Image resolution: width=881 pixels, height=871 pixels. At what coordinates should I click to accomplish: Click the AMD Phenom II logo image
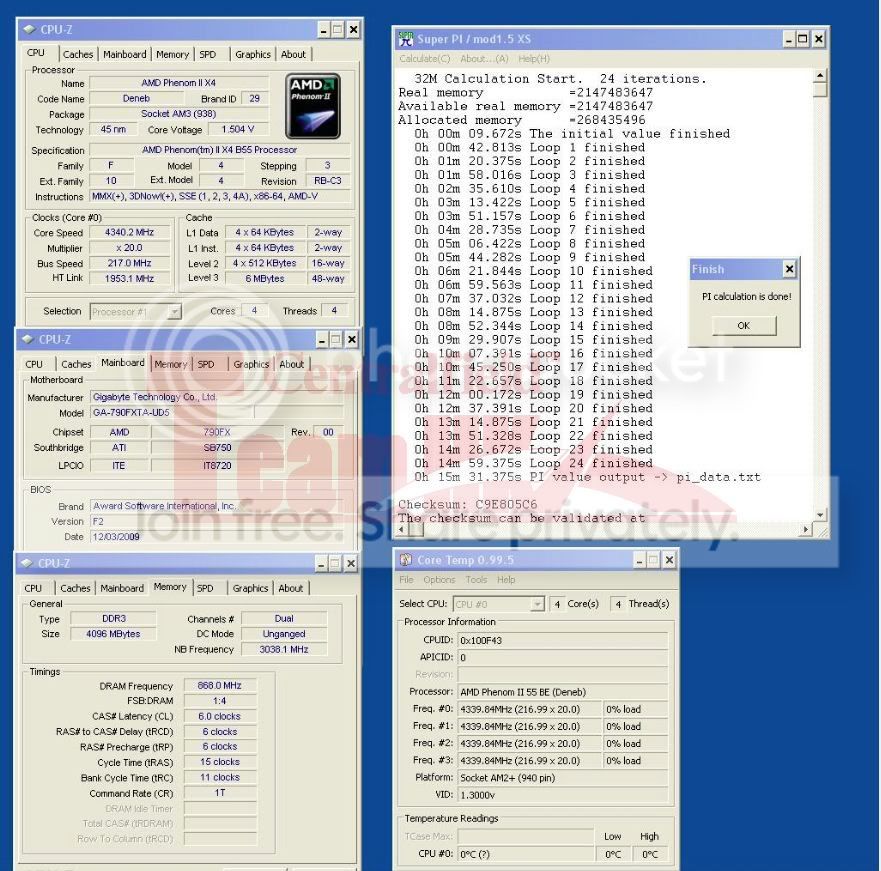313,105
